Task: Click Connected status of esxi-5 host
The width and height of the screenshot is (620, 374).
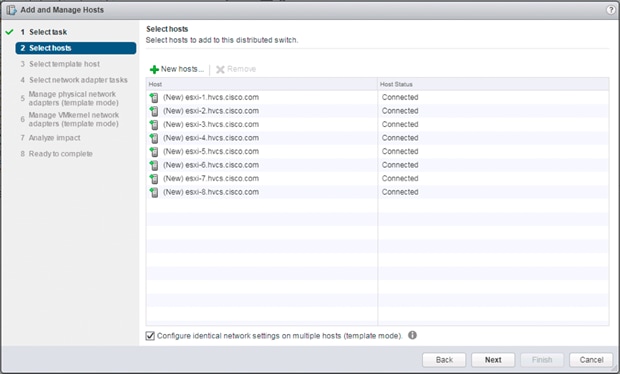Action: [400, 151]
